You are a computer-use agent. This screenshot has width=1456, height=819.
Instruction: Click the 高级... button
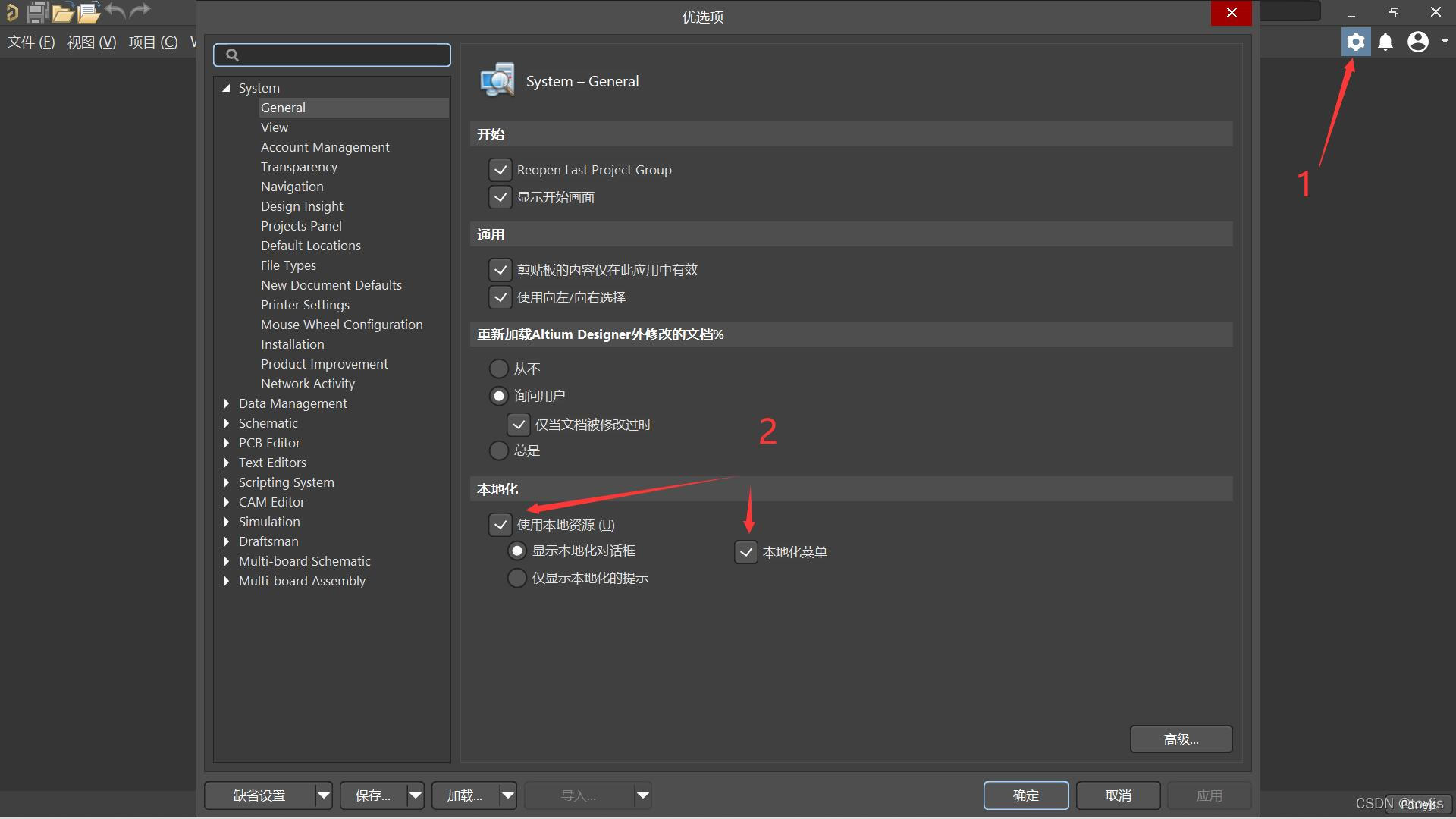tap(1181, 739)
